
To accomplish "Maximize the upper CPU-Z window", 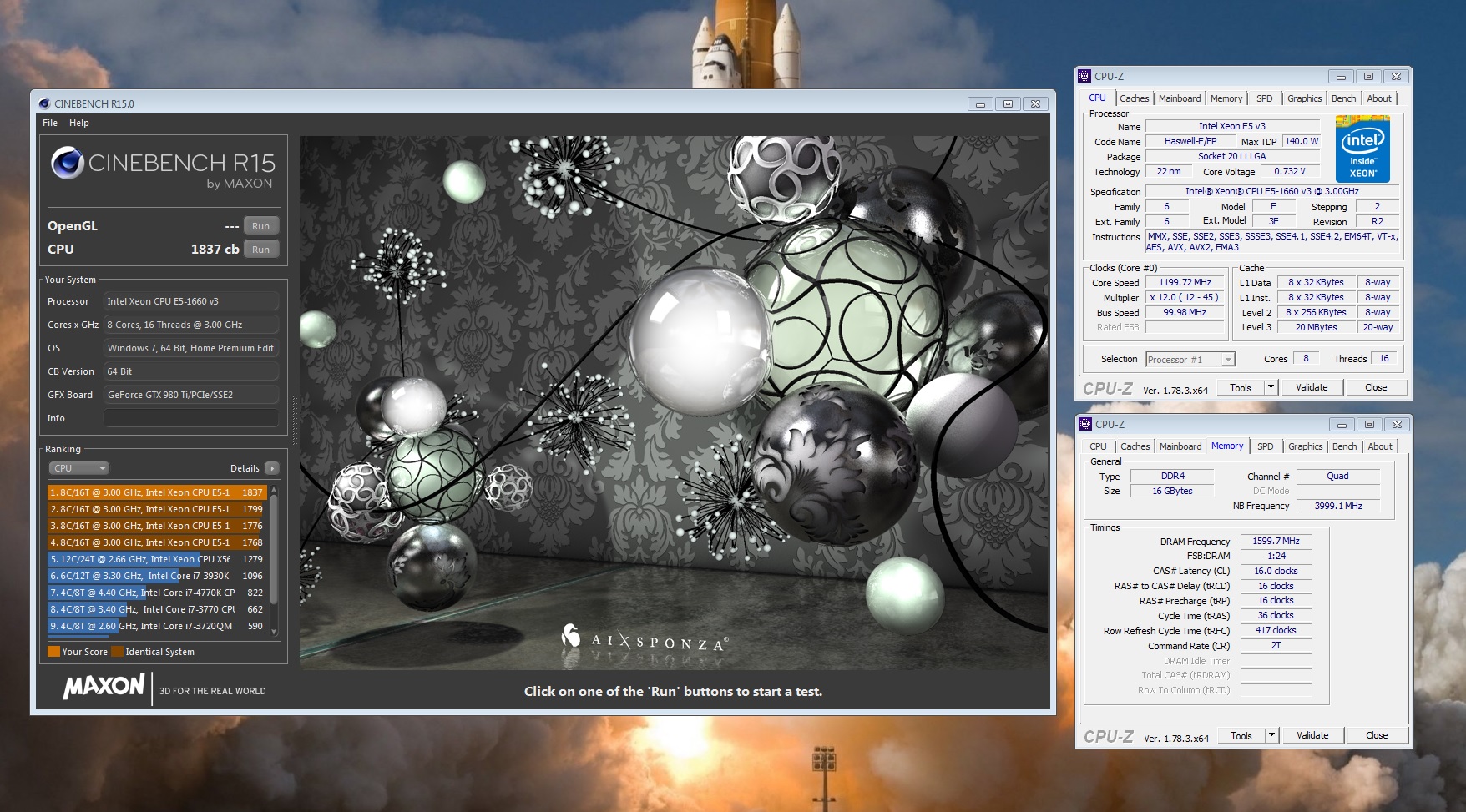I will (x=1368, y=77).
